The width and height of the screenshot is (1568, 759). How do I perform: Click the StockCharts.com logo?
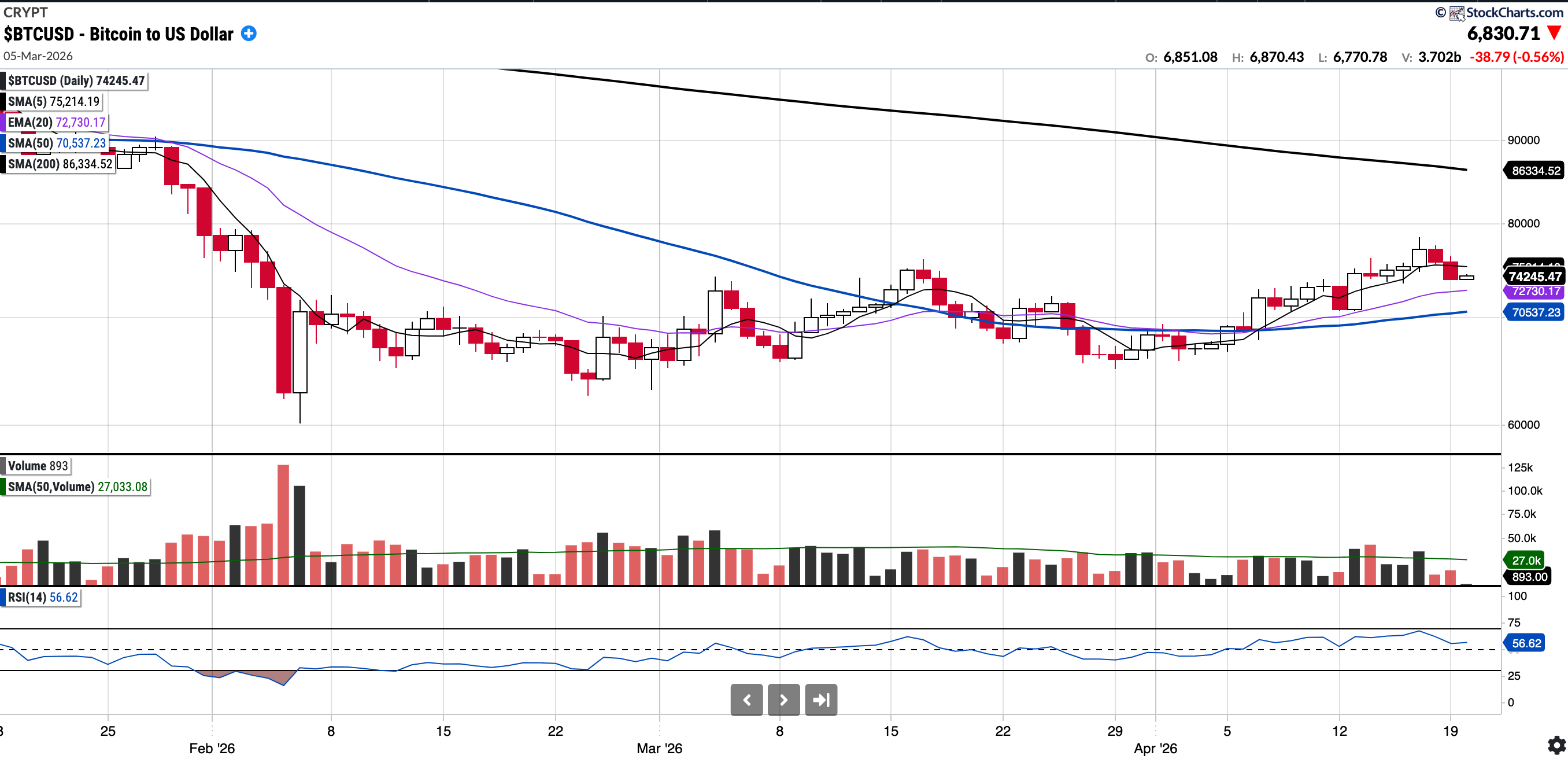coord(1506,12)
